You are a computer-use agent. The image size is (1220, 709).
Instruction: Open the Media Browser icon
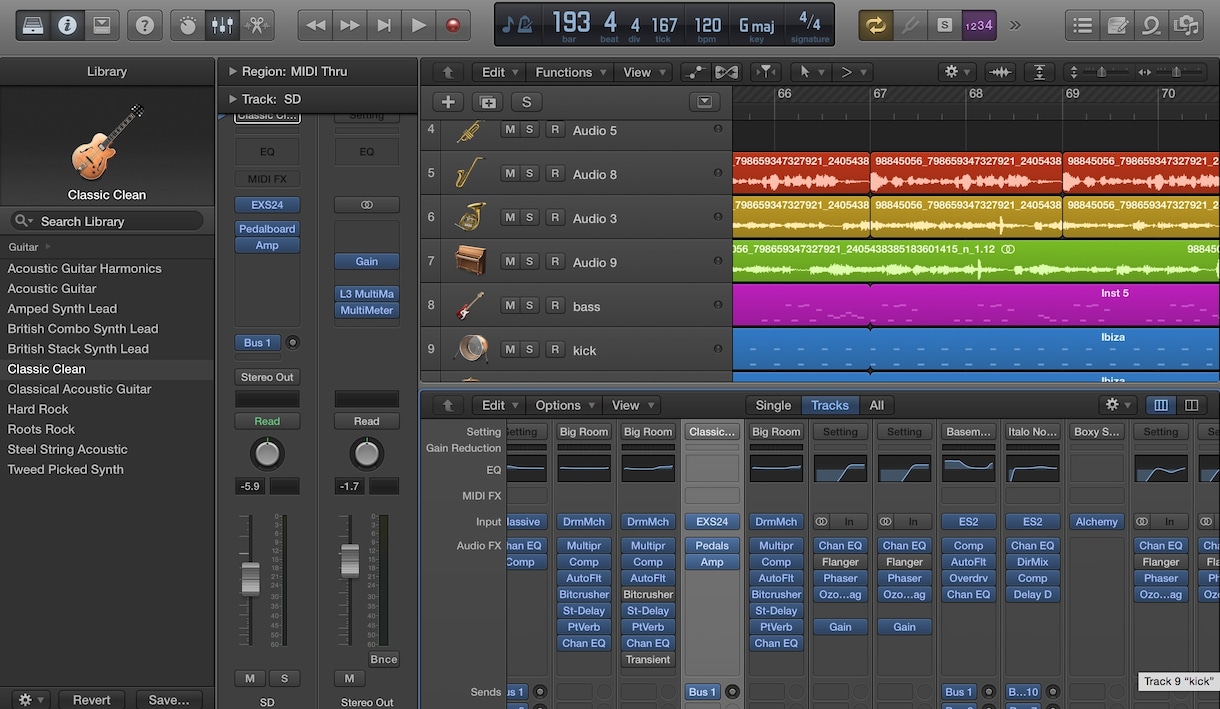click(x=1186, y=25)
